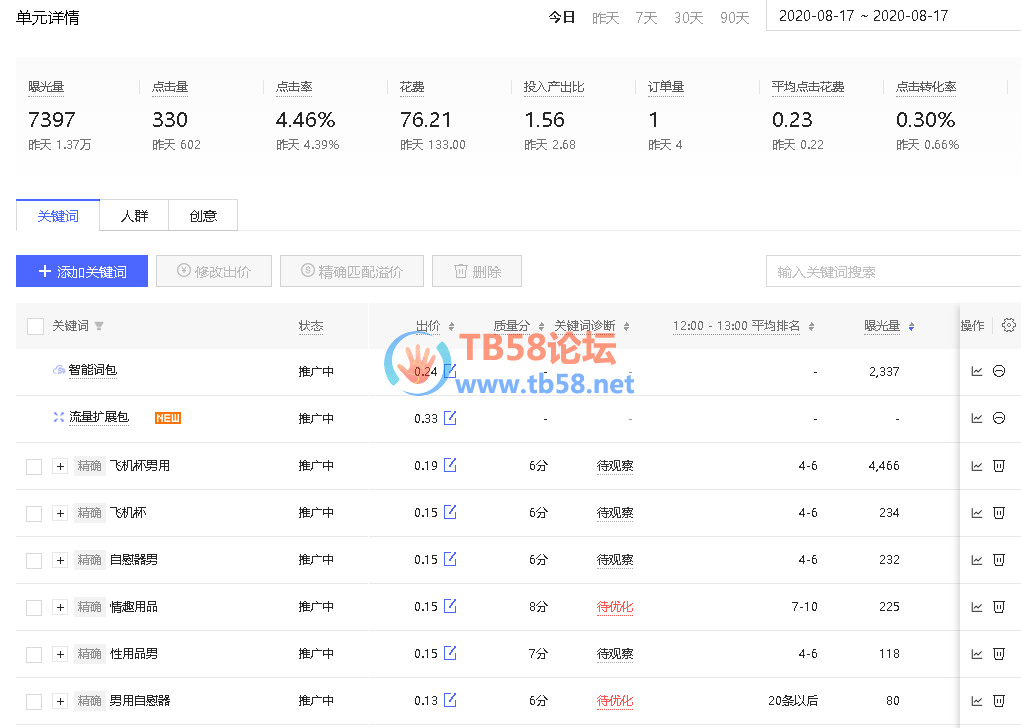Select the checkbox beside 自慰器男
Image resolution: width=1021 pixels, height=728 pixels.
click(34, 560)
